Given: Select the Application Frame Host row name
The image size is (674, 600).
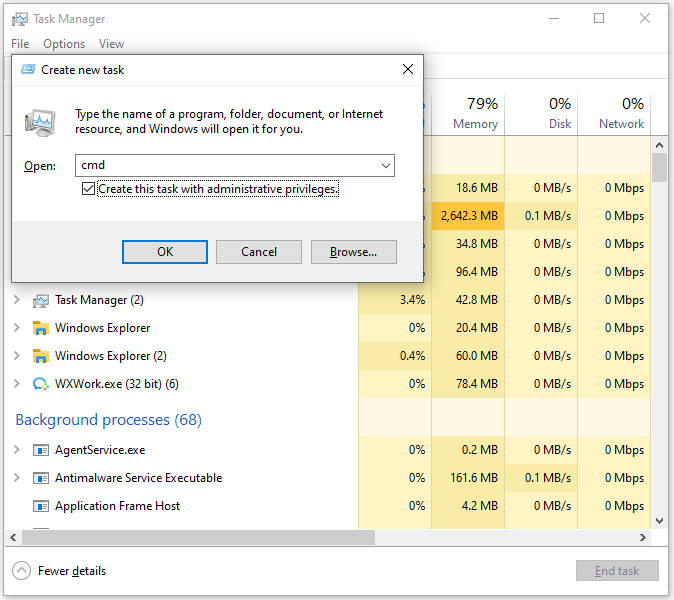Looking at the screenshot, I should [x=117, y=506].
